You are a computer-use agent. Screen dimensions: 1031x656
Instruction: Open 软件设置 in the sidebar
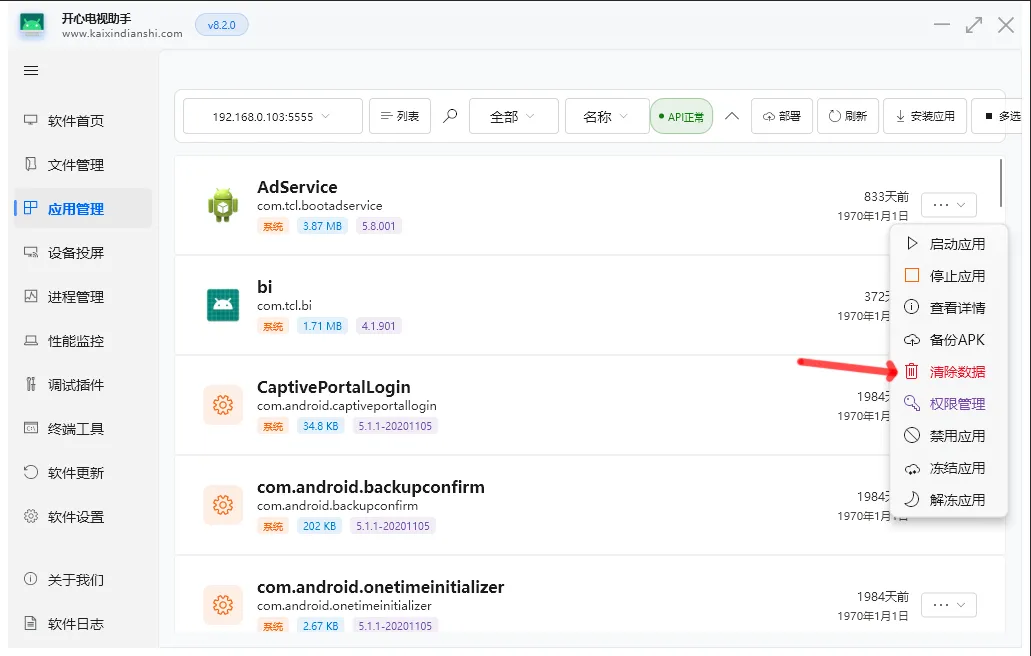pyautogui.click(x=83, y=517)
